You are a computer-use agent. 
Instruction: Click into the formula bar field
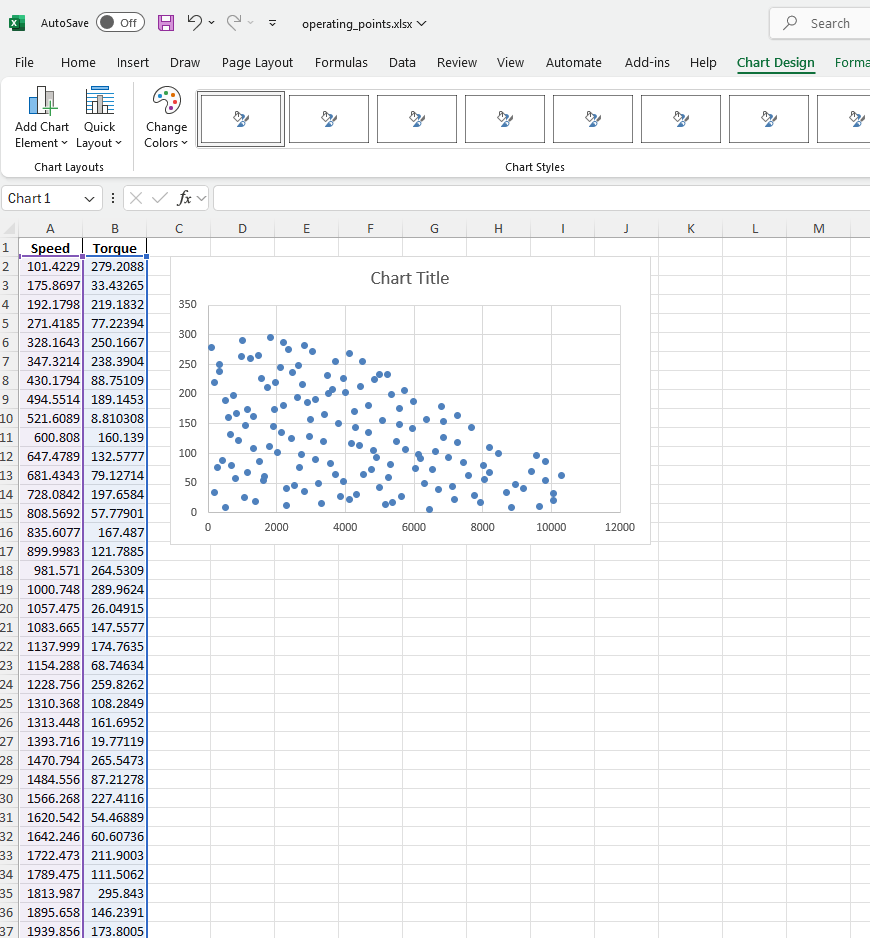pos(541,198)
